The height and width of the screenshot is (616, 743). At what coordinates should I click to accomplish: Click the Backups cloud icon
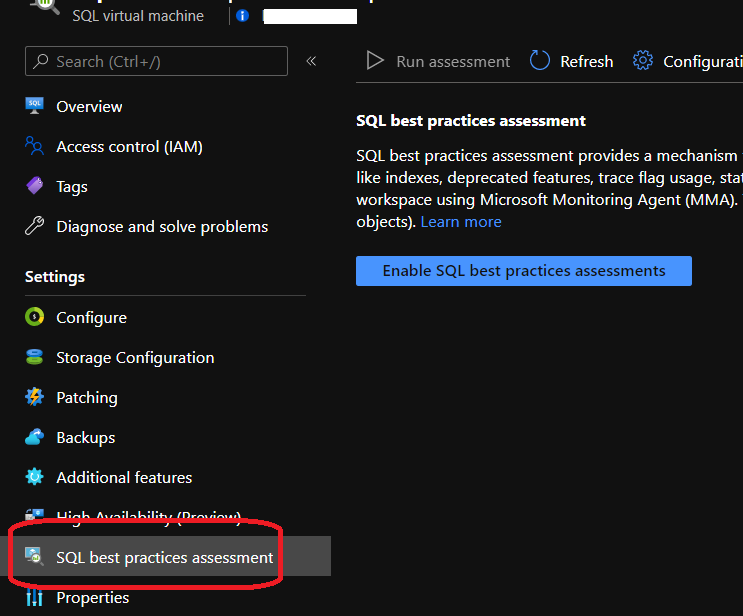click(x=35, y=437)
